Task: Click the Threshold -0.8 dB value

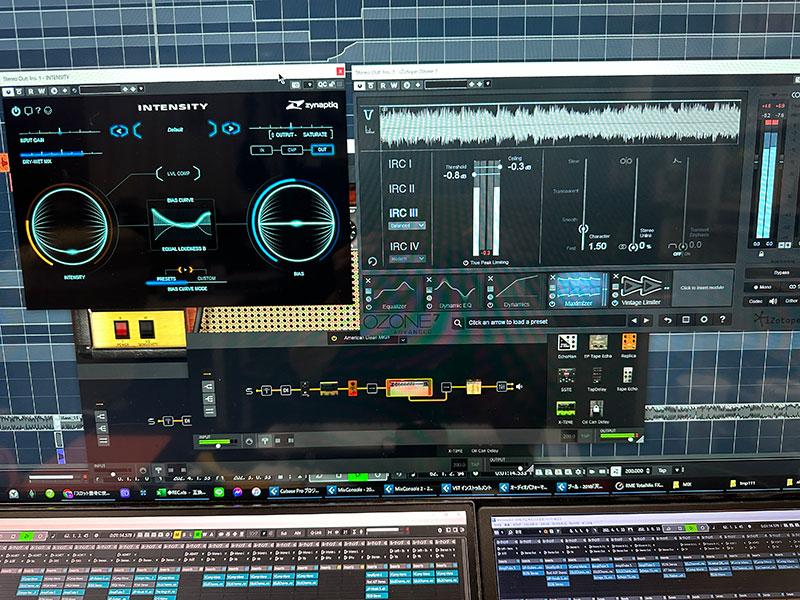Action: point(455,176)
